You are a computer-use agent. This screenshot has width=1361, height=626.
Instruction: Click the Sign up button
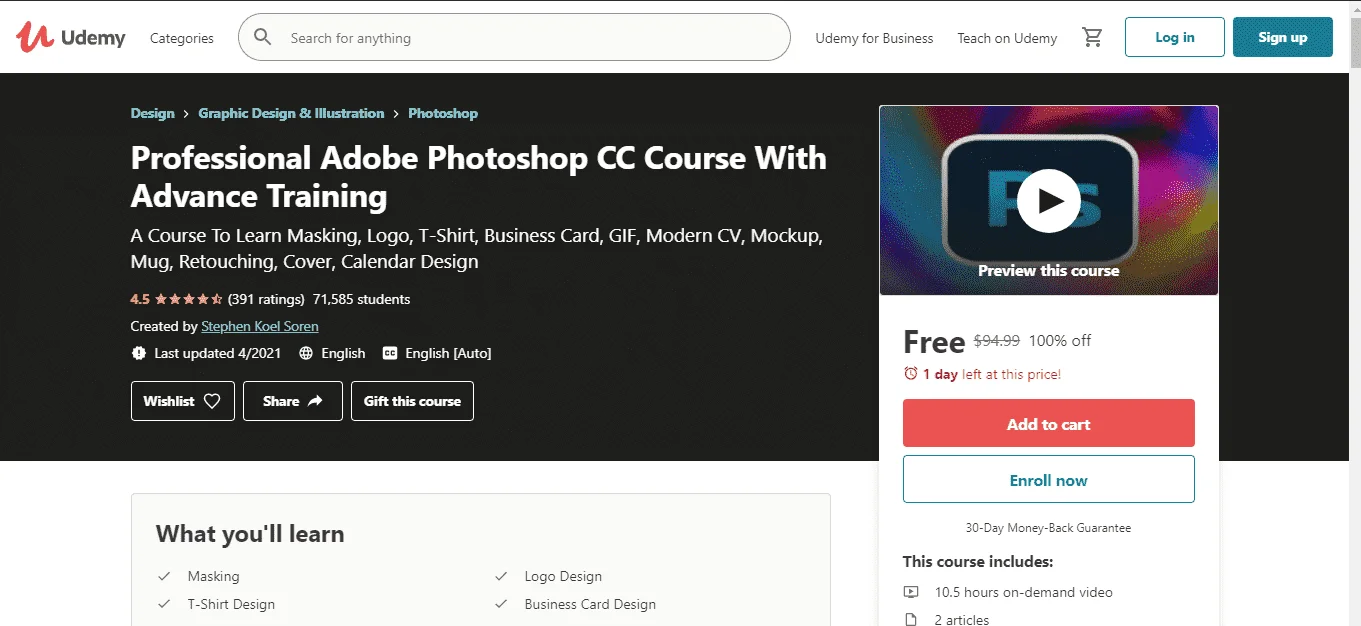tap(1283, 37)
